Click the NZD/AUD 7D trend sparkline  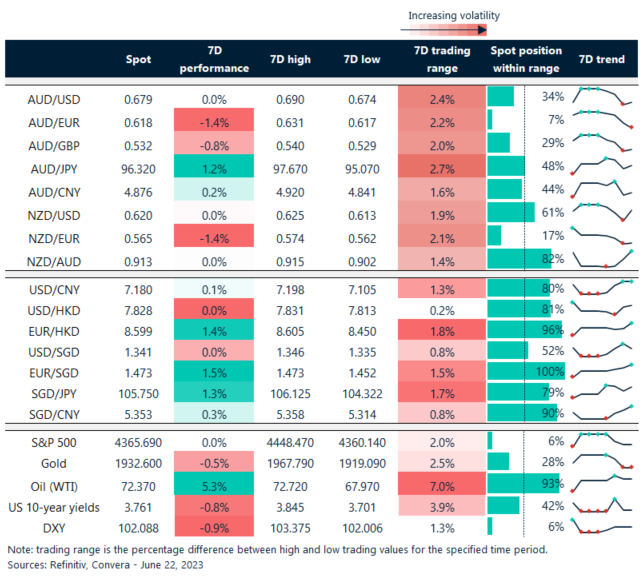(x=602, y=258)
